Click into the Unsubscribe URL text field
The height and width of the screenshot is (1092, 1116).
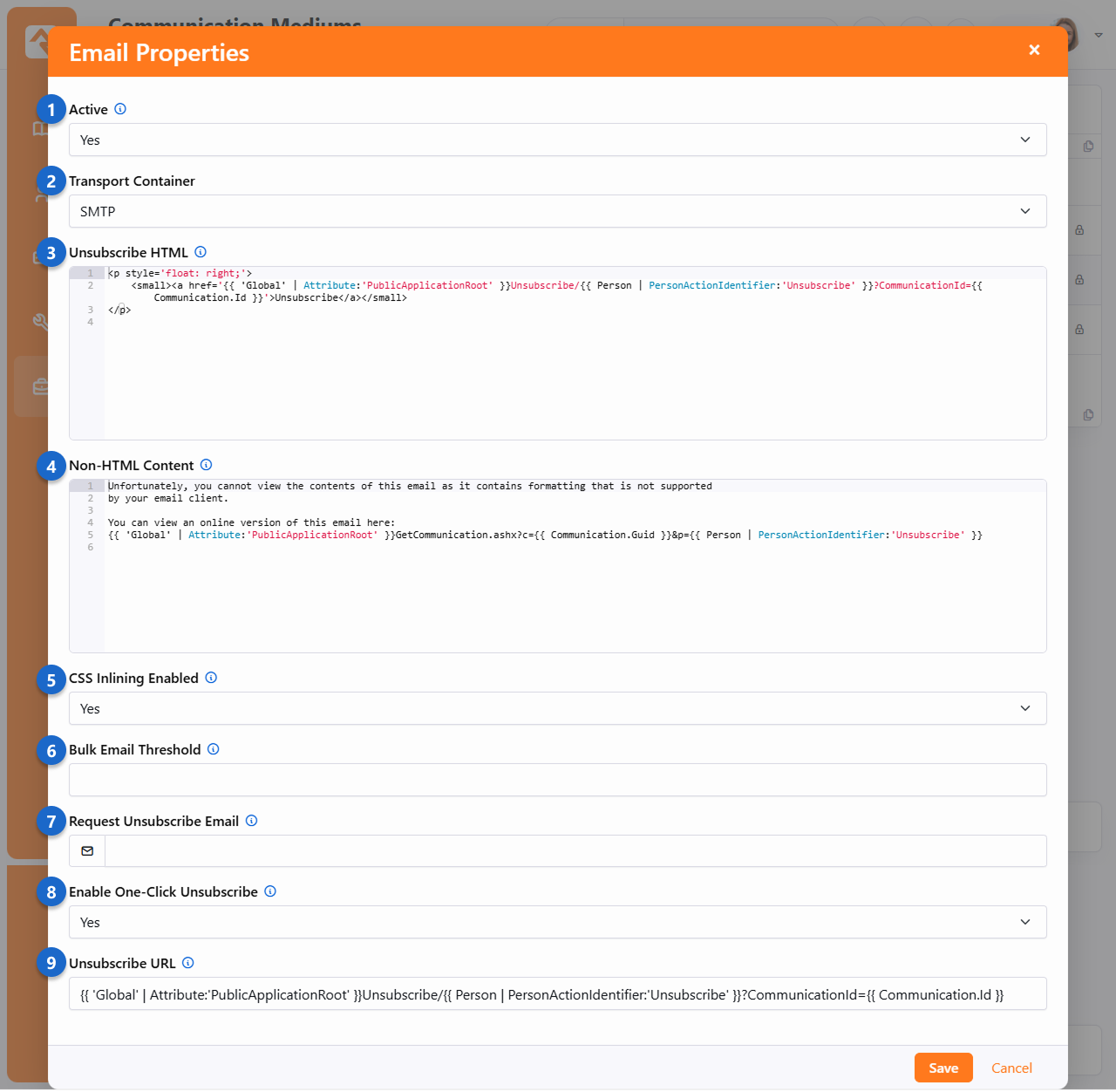(x=557, y=994)
